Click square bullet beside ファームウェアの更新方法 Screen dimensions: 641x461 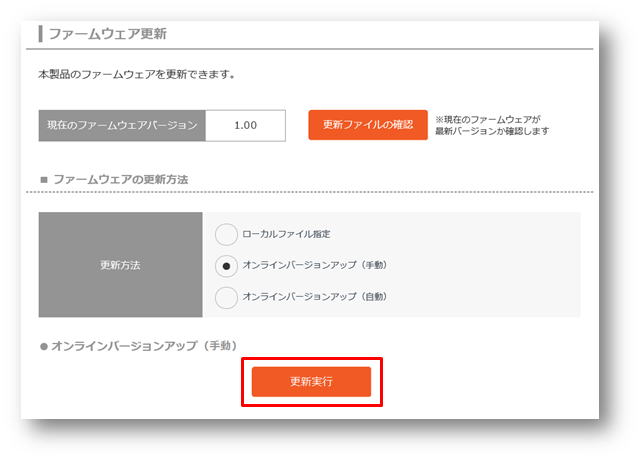coord(44,180)
